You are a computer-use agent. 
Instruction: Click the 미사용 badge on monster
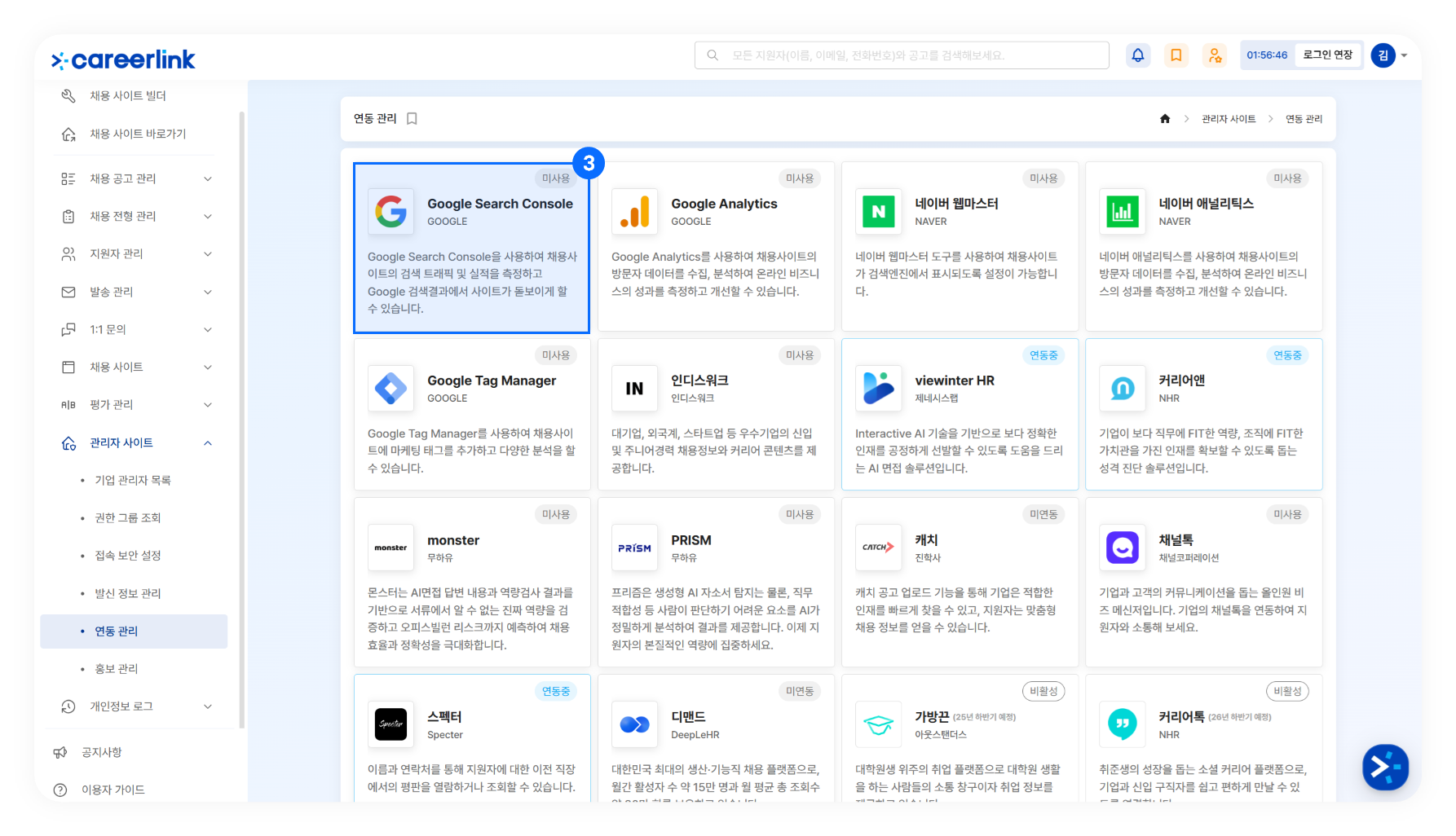[556, 514]
